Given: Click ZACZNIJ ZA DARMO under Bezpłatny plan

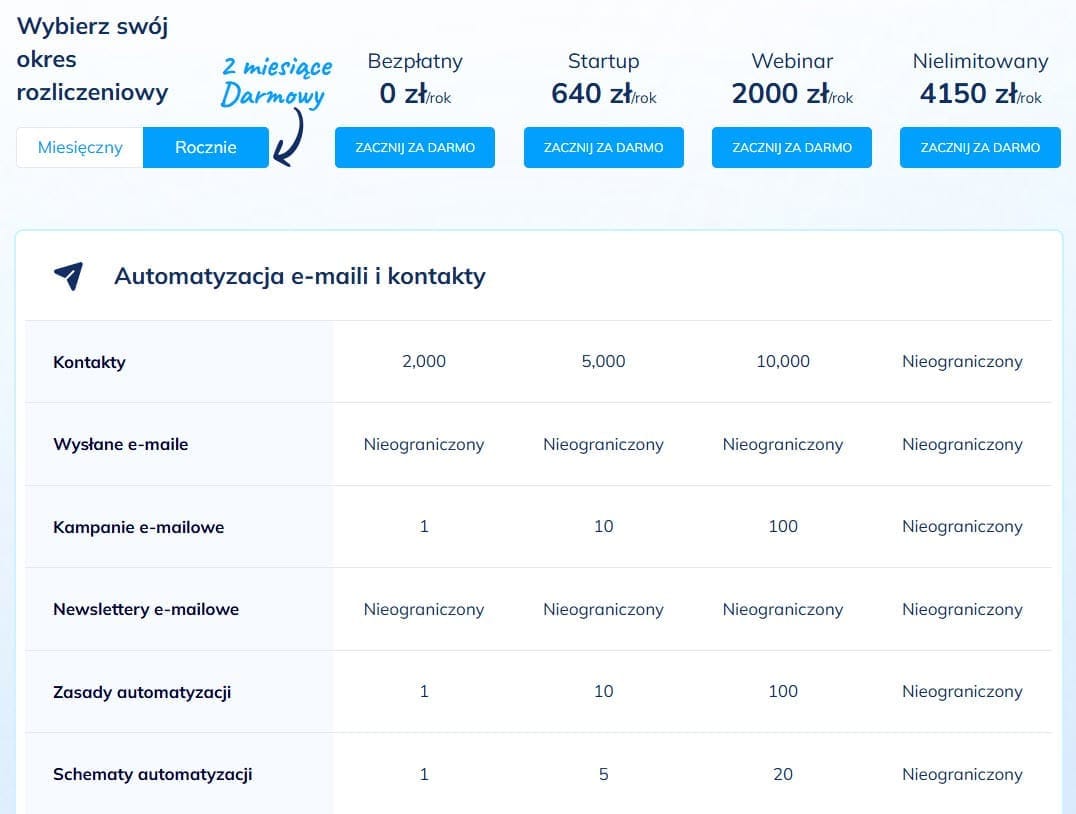Looking at the screenshot, I should pyautogui.click(x=414, y=147).
